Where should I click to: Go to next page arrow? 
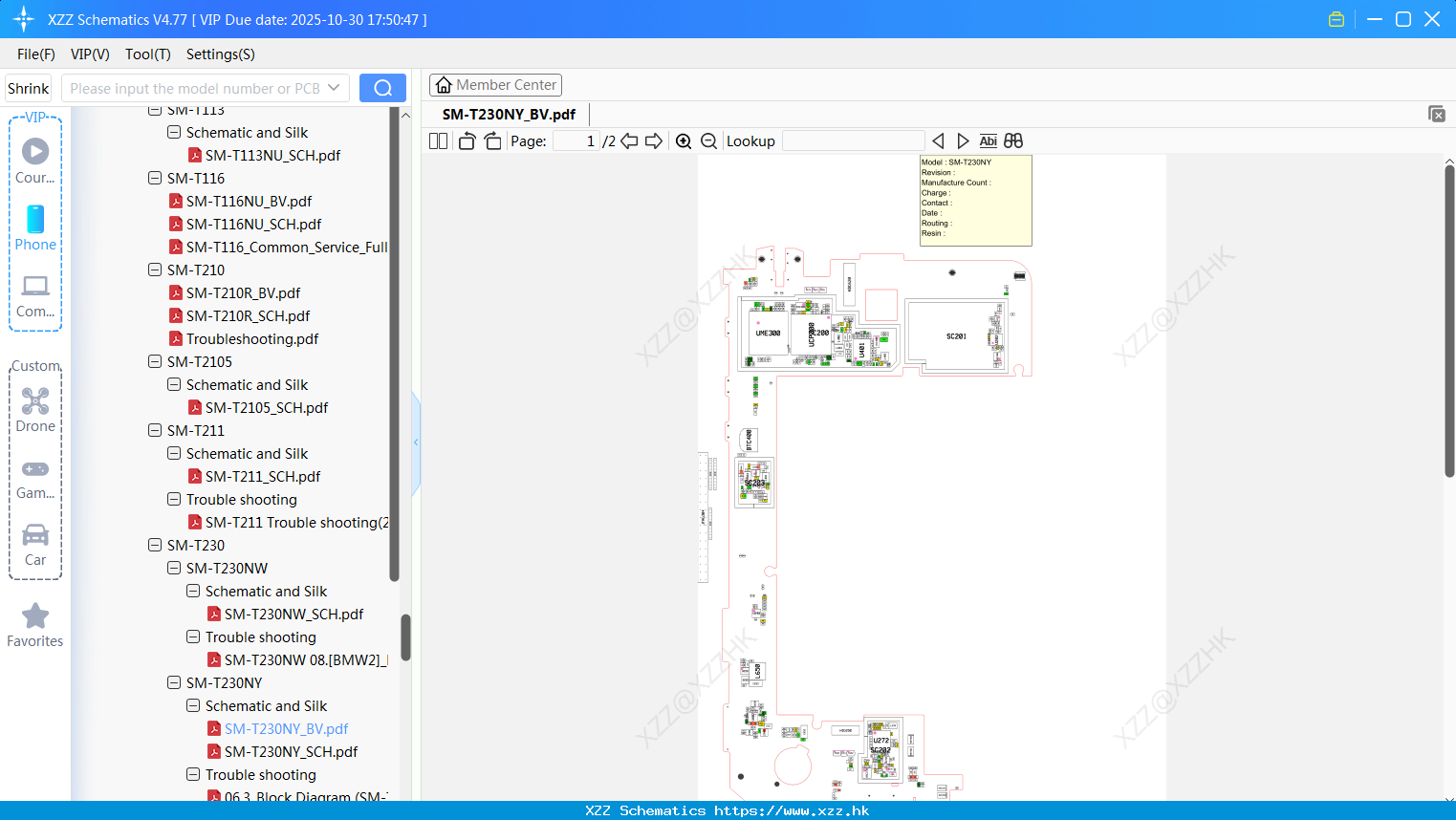point(654,140)
